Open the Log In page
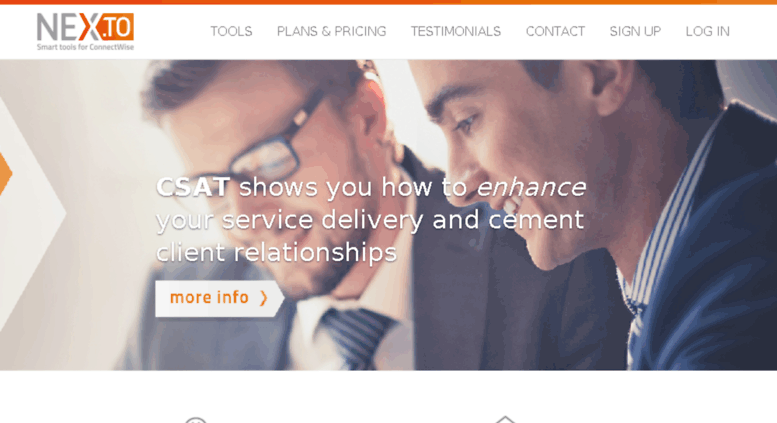 pyautogui.click(x=708, y=32)
